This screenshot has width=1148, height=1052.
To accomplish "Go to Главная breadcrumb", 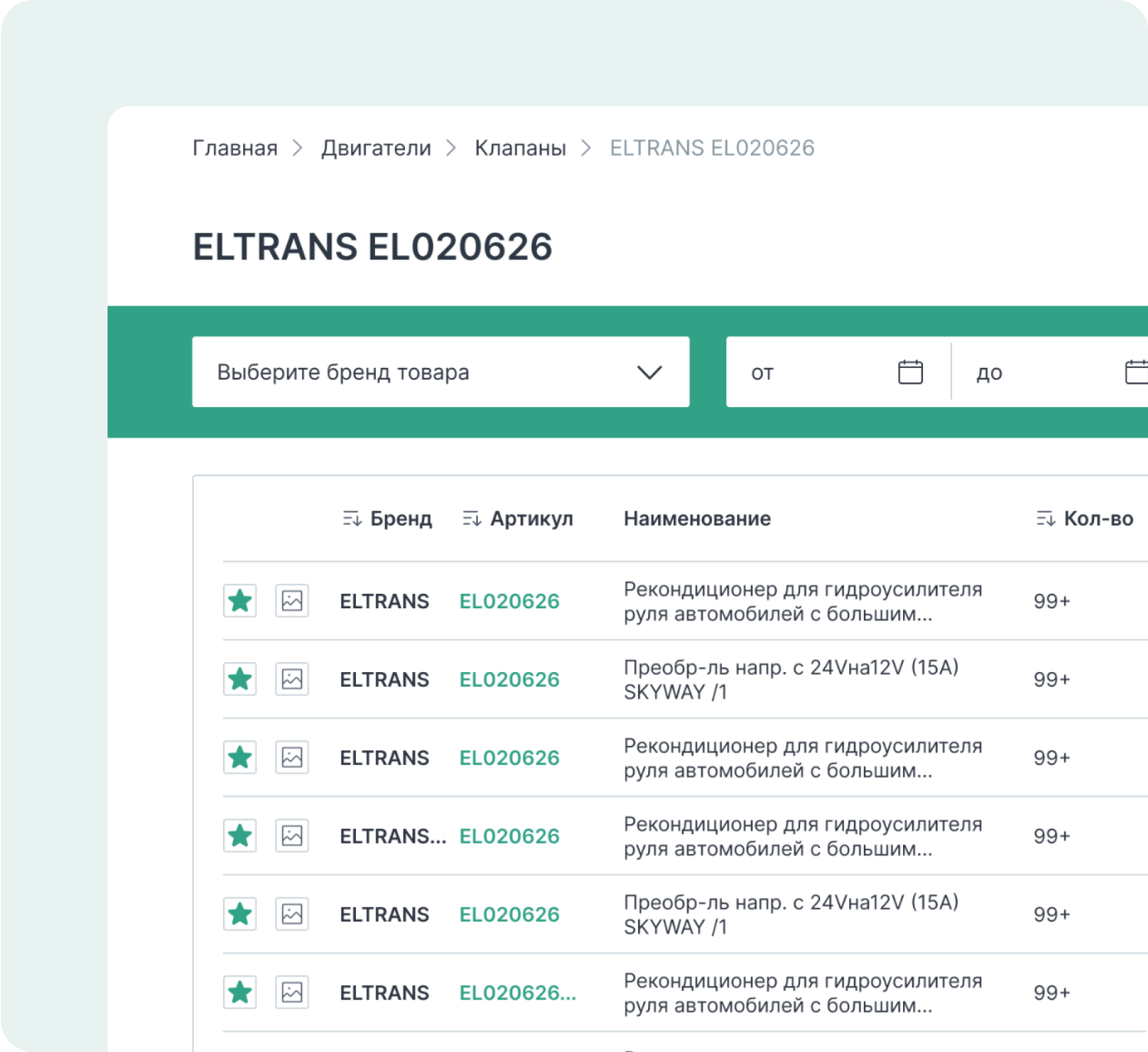I will point(235,148).
